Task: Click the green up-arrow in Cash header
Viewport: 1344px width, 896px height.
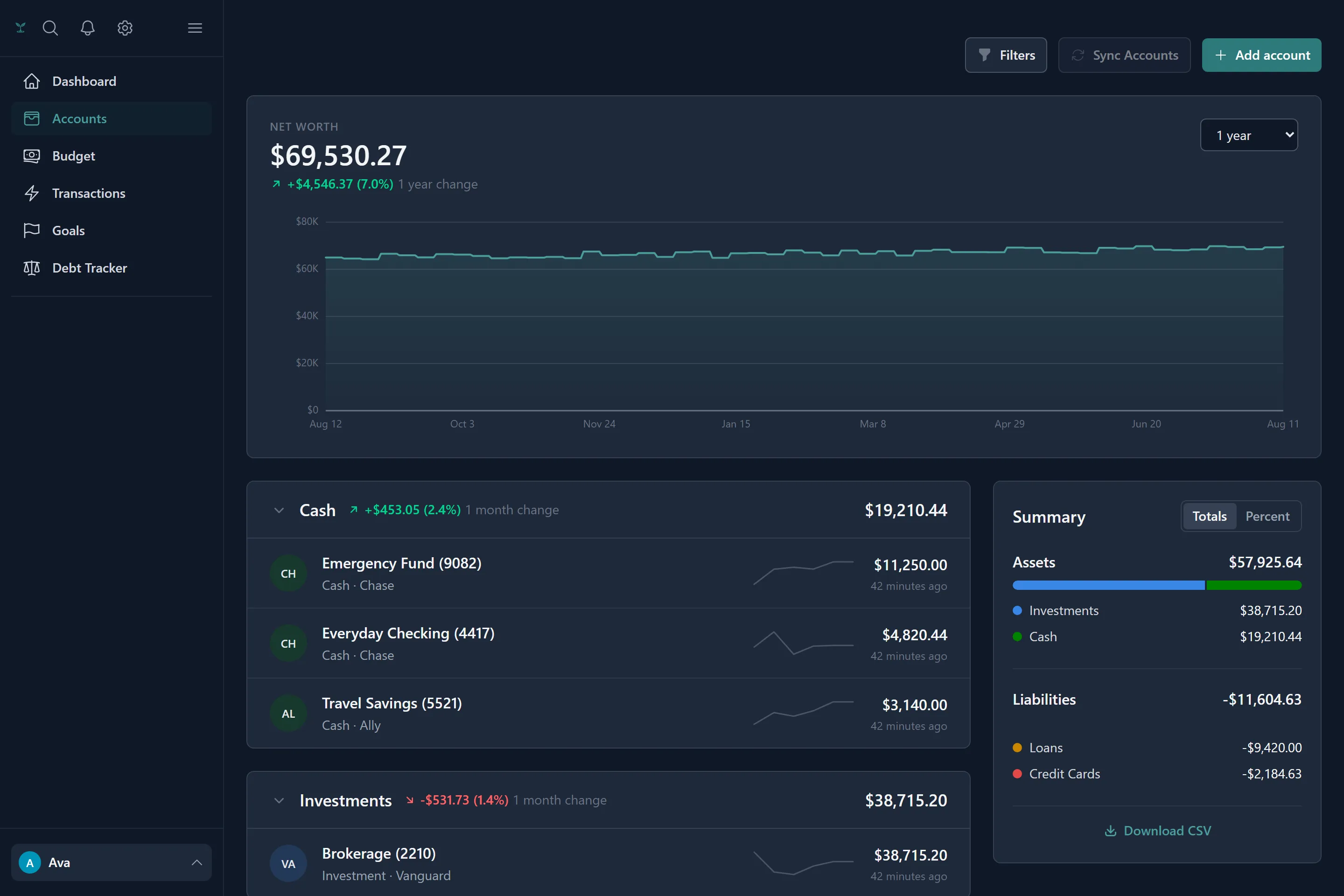Action: (x=354, y=510)
